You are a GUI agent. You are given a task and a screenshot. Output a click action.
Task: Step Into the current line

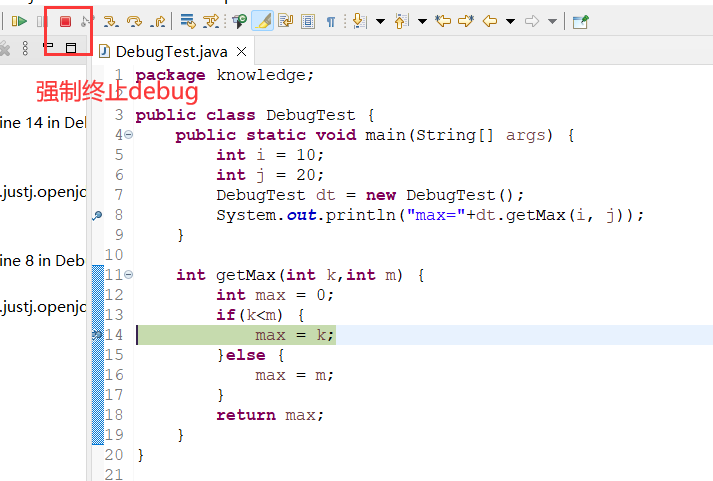coord(111,21)
